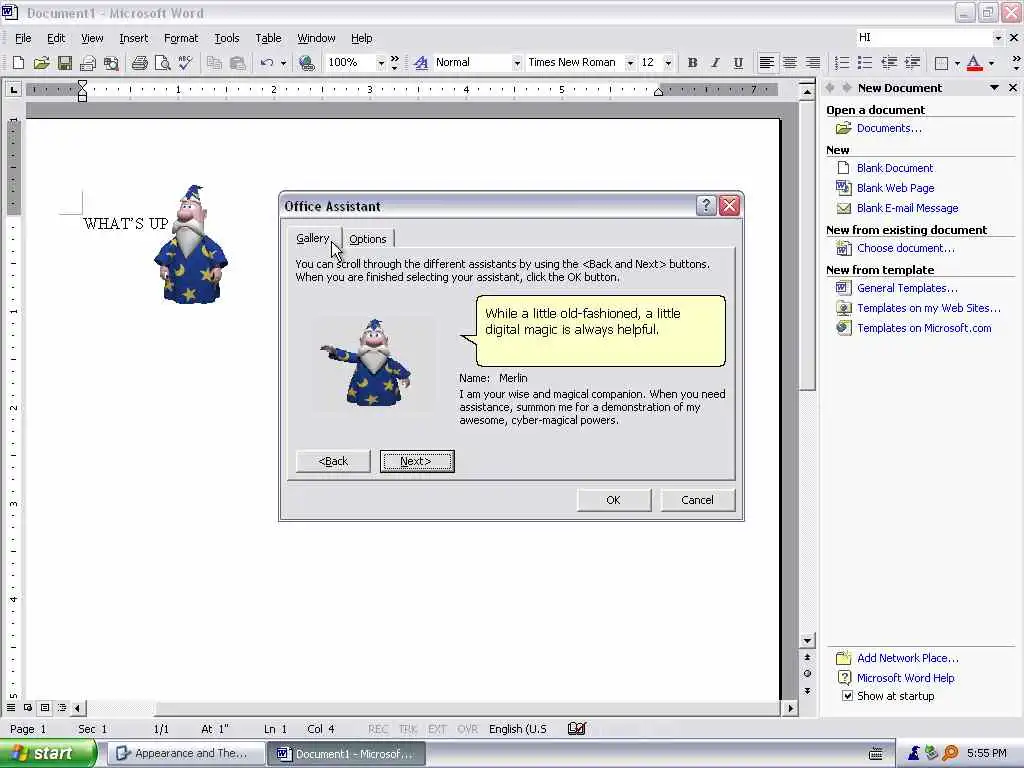Apply the red font color
Image resolution: width=1024 pixels, height=768 pixels.
[x=974, y=63]
